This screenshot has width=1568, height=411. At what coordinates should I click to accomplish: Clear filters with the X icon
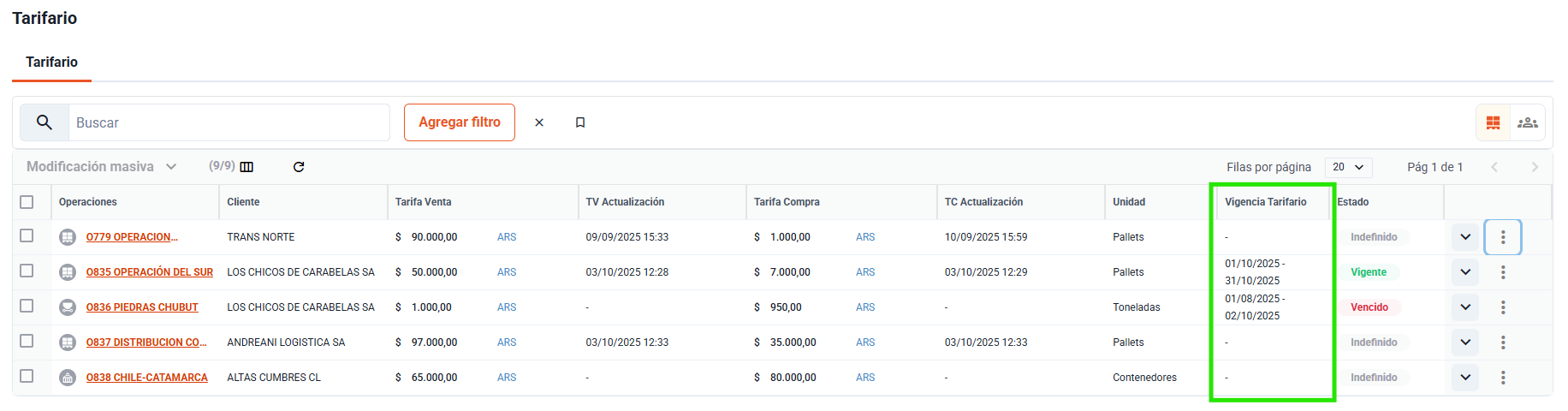click(539, 122)
